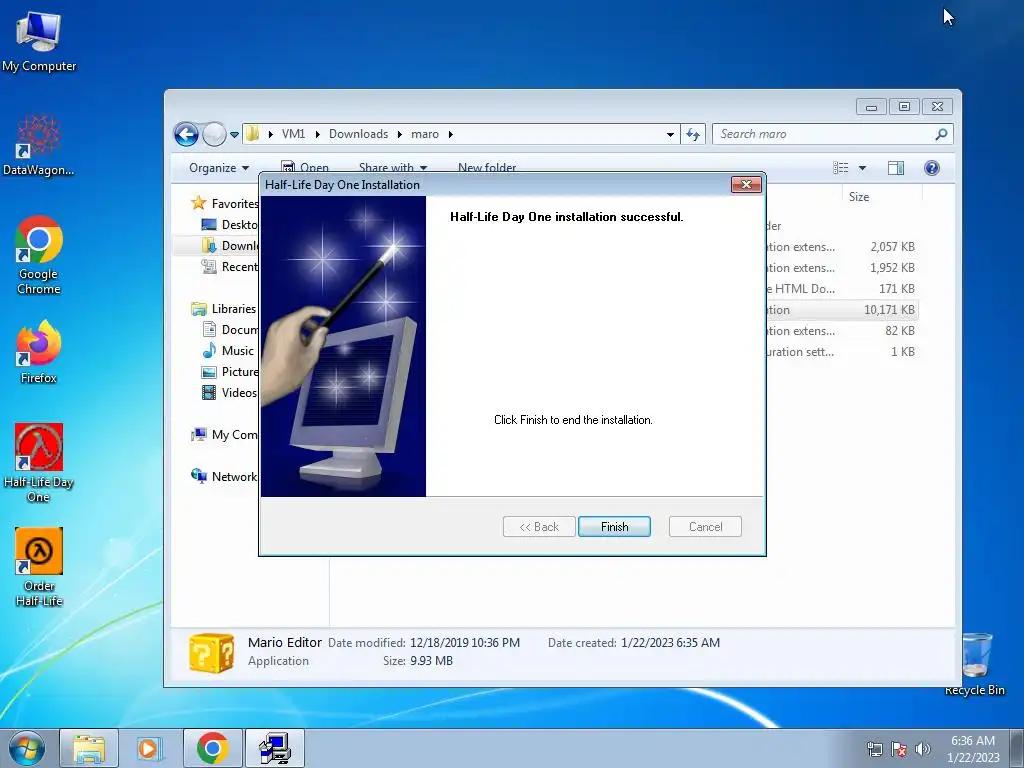Select Downloads in navigation pane
Screen dimensions: 1024x768
click(x=229, y=246)
